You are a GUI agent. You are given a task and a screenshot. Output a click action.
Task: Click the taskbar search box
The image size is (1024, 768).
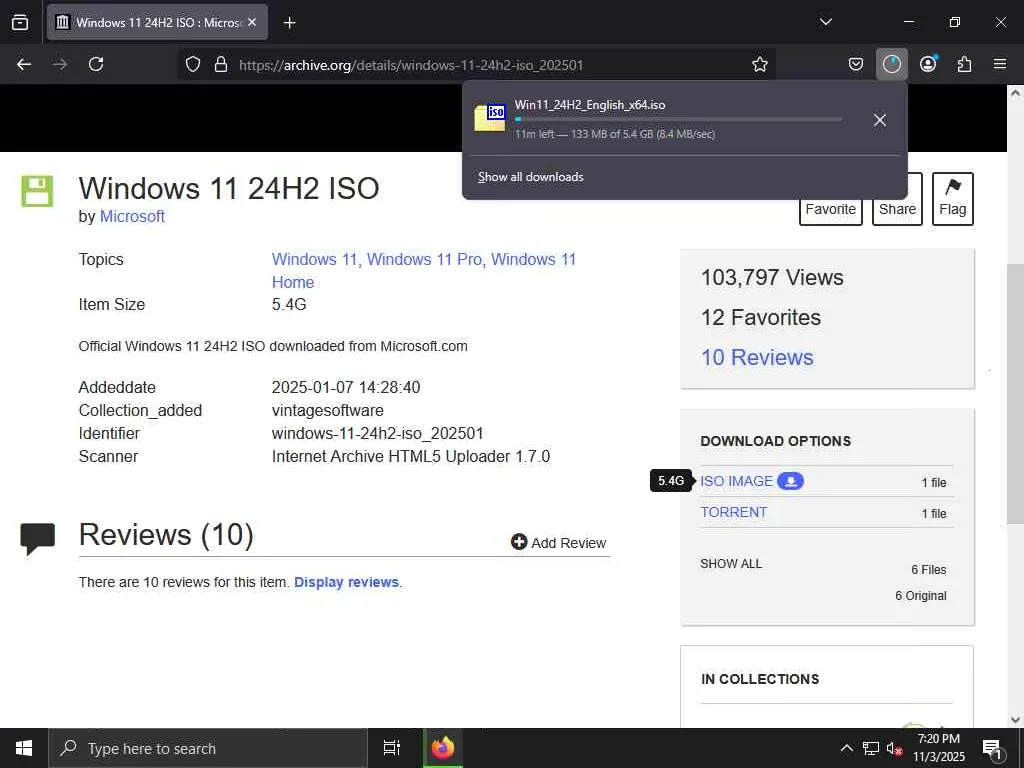pos(208,748)
